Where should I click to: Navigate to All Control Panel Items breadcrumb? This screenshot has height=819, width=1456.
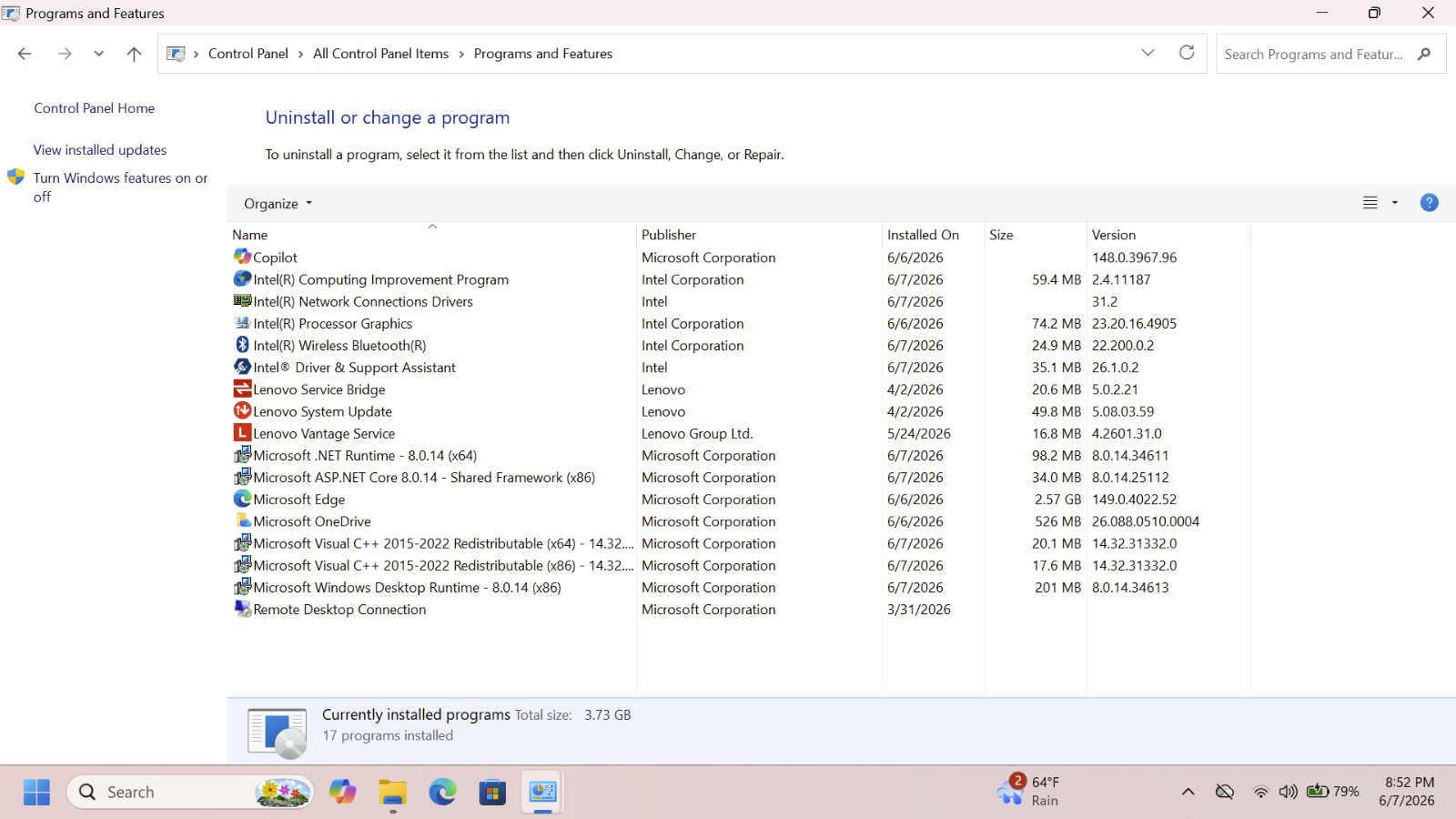[380, 54]
